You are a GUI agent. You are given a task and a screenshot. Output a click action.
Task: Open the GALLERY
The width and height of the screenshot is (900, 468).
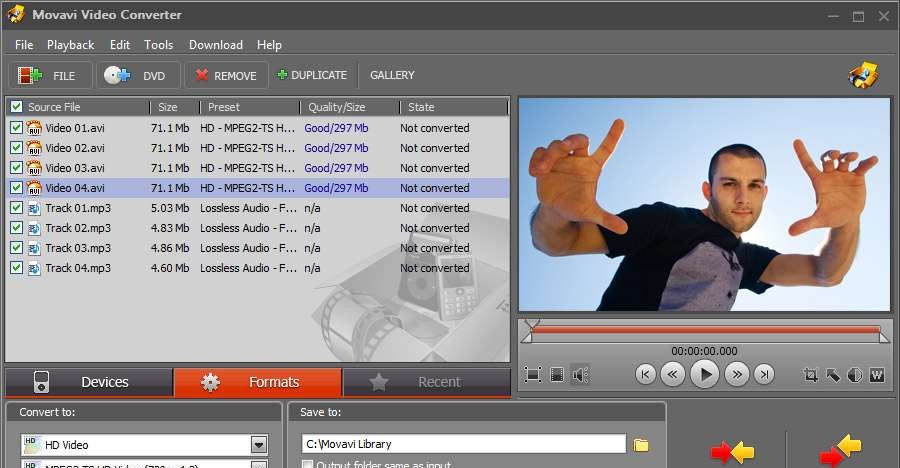click(392, 75)
